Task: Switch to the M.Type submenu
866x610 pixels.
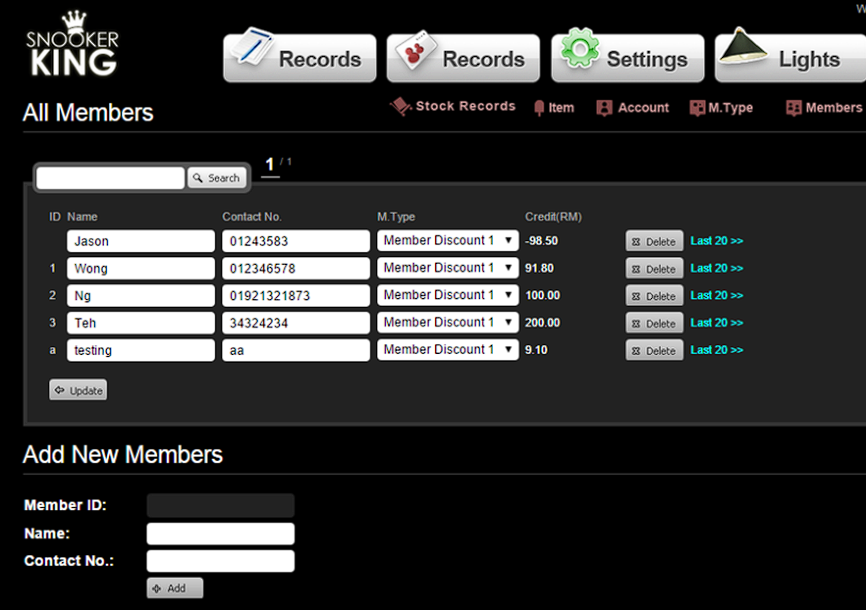Action: [x=721, y=108]
